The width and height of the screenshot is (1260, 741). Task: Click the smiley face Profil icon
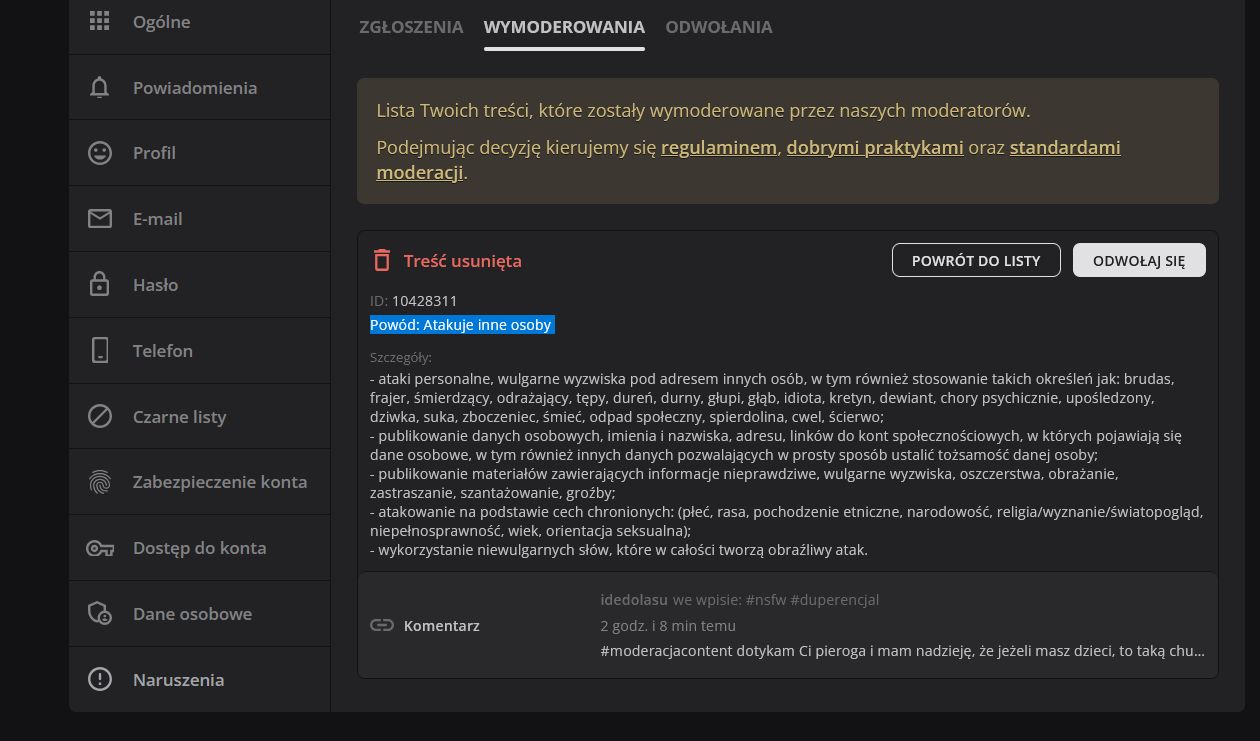coord(99,153)
